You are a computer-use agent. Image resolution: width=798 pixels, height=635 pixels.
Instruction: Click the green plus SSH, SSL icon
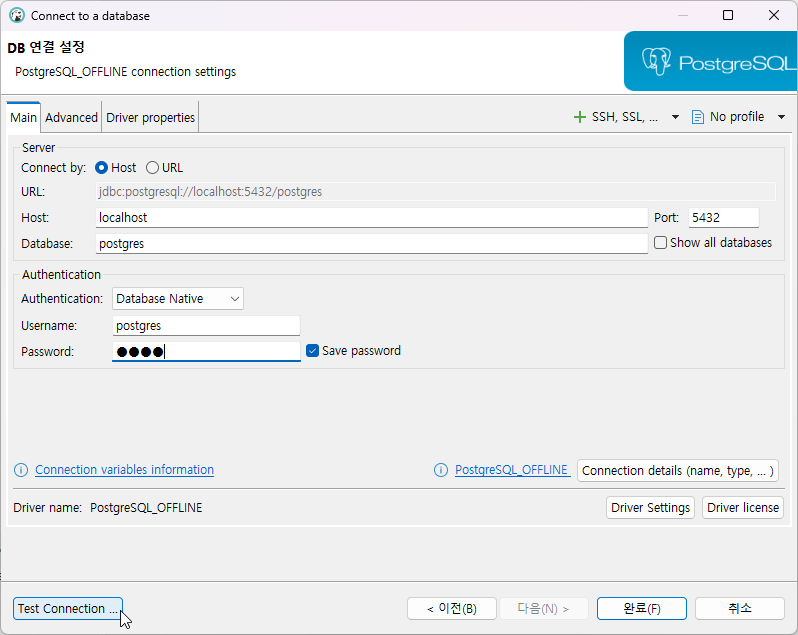[579, 117]
